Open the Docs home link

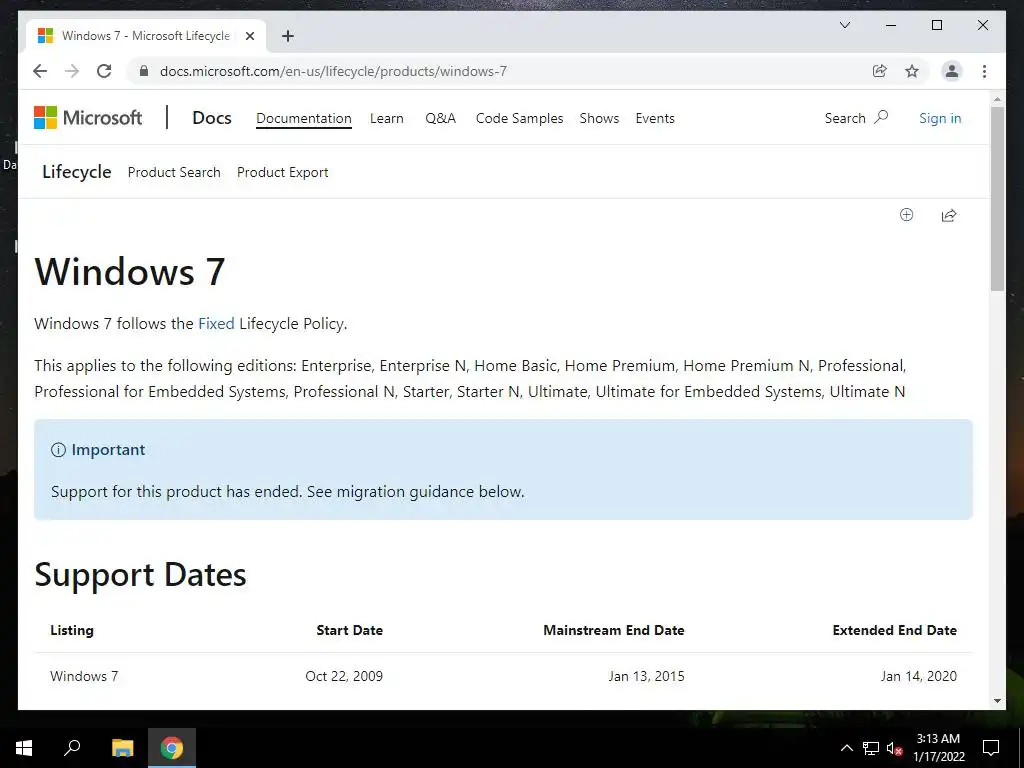[212, 118]
